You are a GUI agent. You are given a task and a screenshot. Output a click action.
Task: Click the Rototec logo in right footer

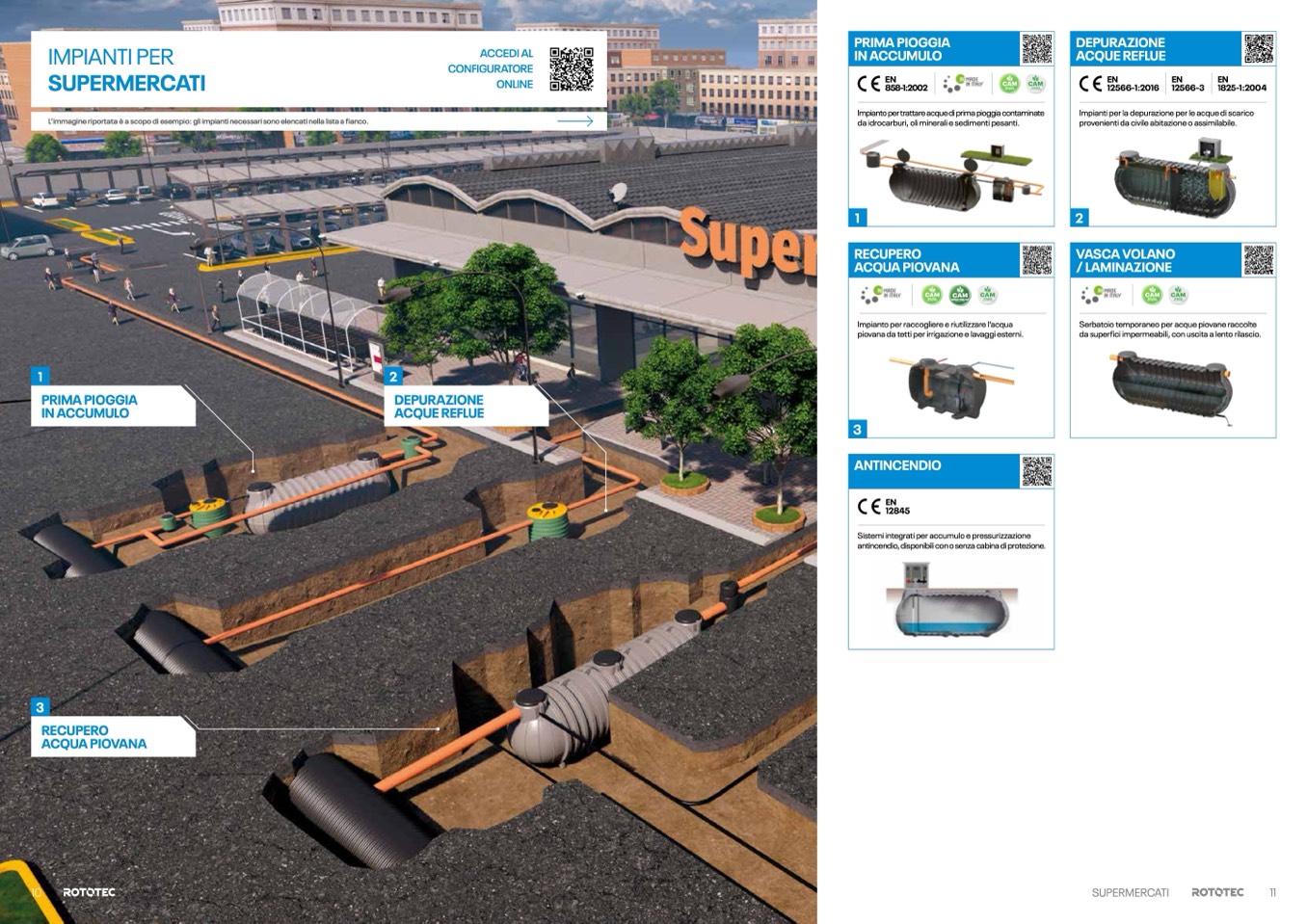pos(1217,892)
